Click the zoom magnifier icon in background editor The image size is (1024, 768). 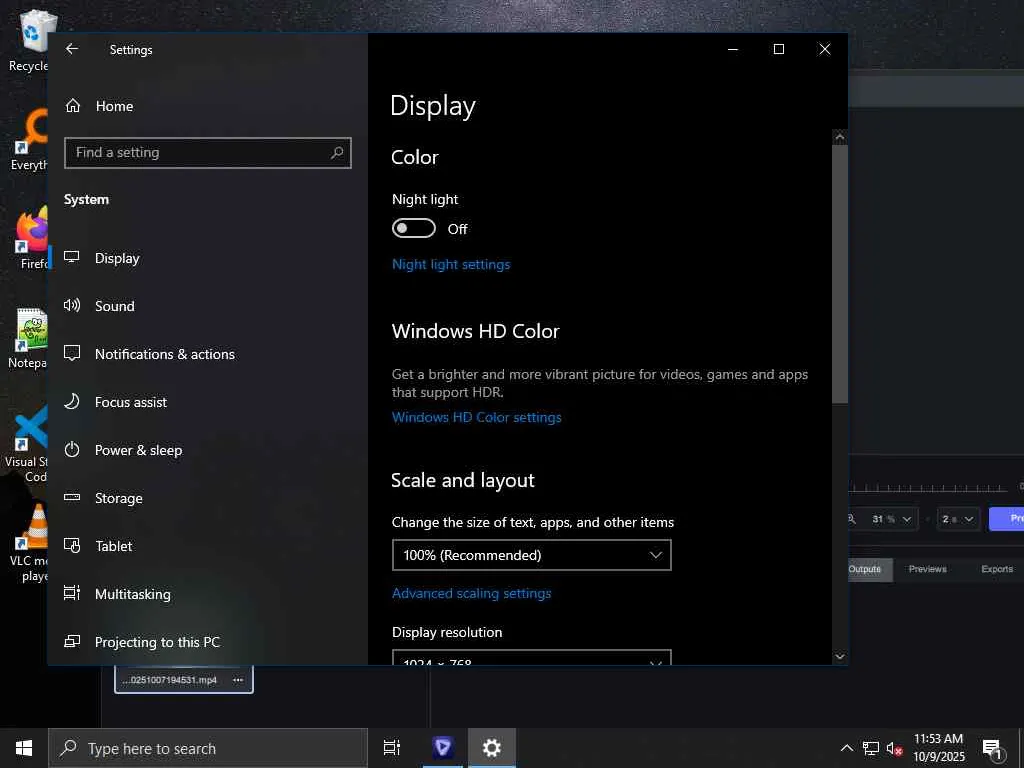(852, 519)
